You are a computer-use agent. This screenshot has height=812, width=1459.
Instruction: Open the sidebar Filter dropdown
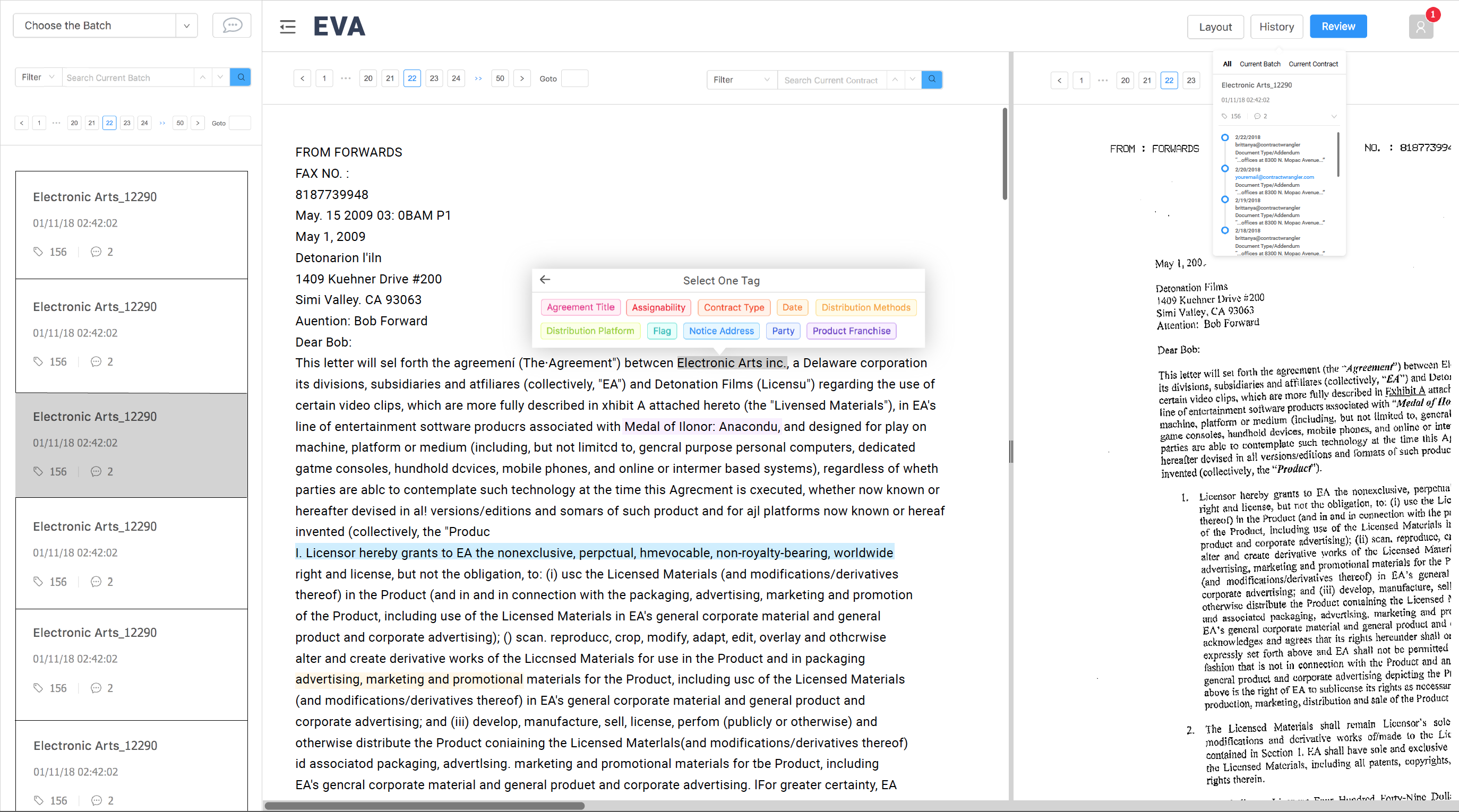tap(38, 77)
